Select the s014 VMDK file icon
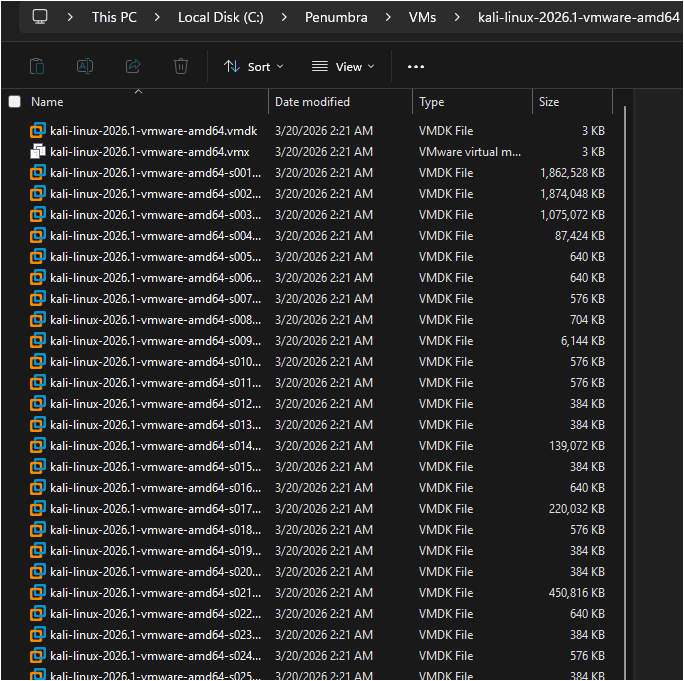The image size is (684, 681). [x=38, y=445]
